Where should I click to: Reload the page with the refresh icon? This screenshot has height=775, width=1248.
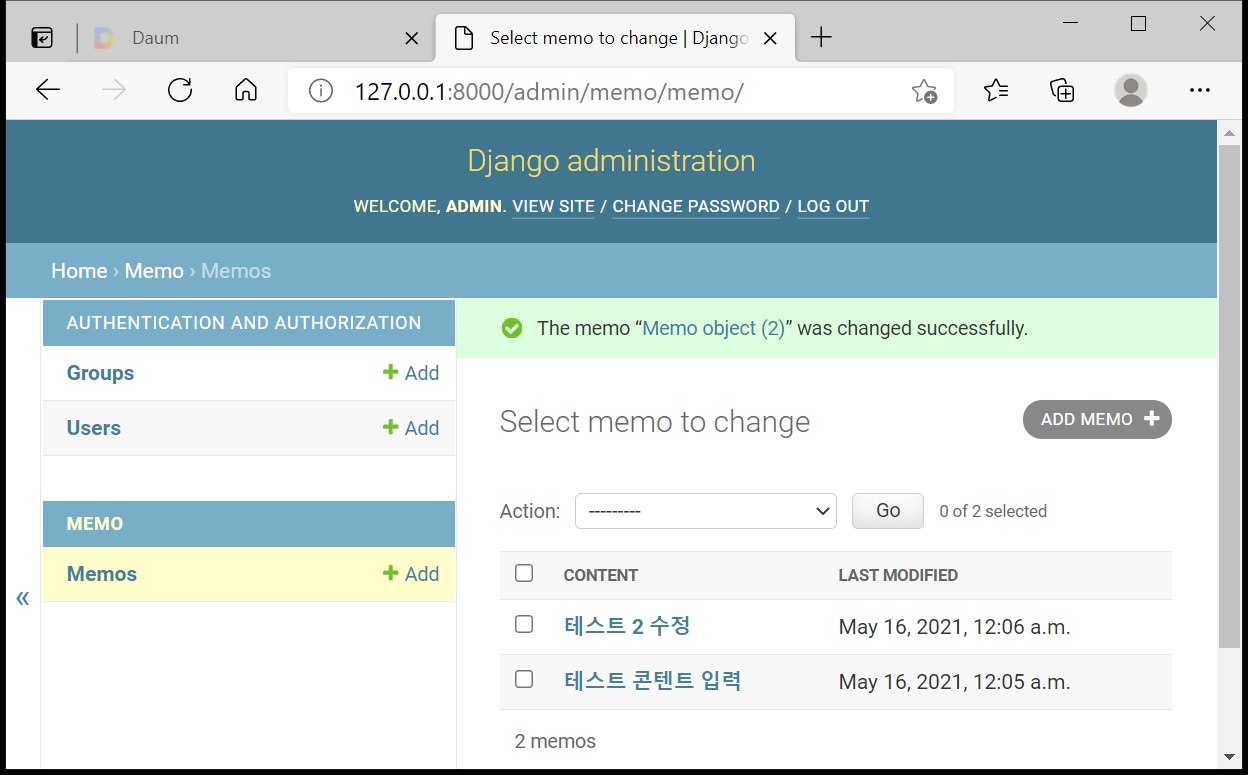[x=180, y=91]
